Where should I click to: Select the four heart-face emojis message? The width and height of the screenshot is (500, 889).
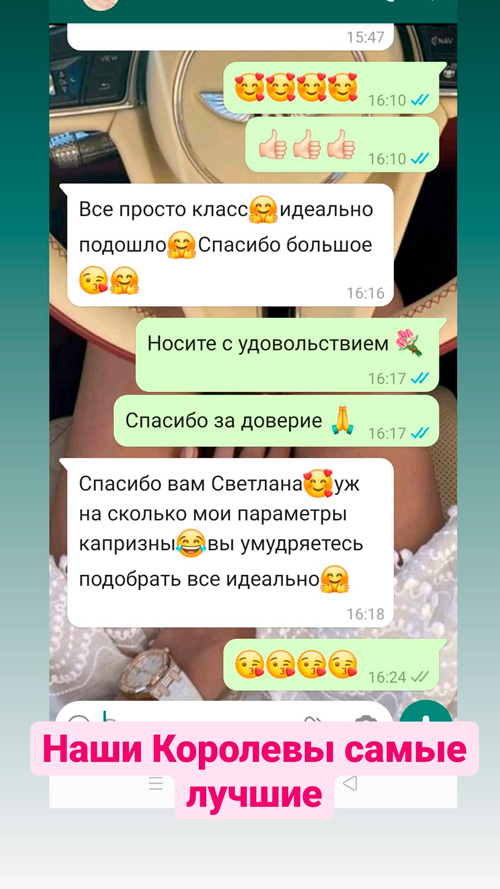tap(335, 88)
